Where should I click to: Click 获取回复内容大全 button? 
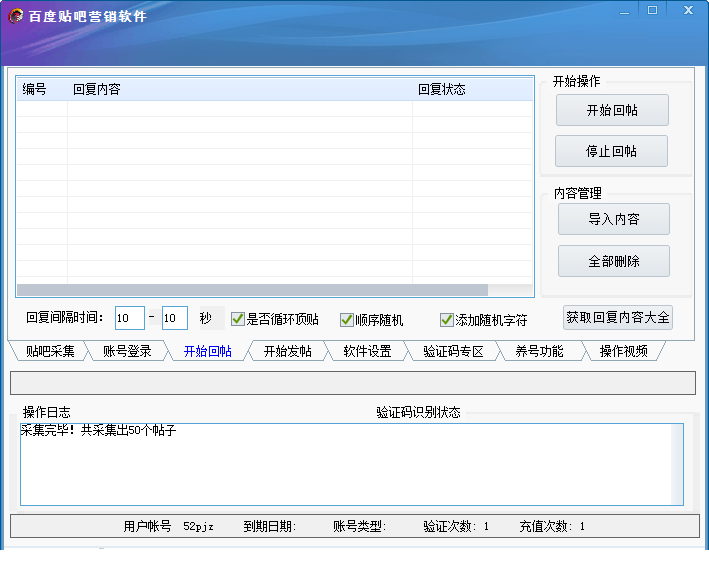click(x=618, y=317)
